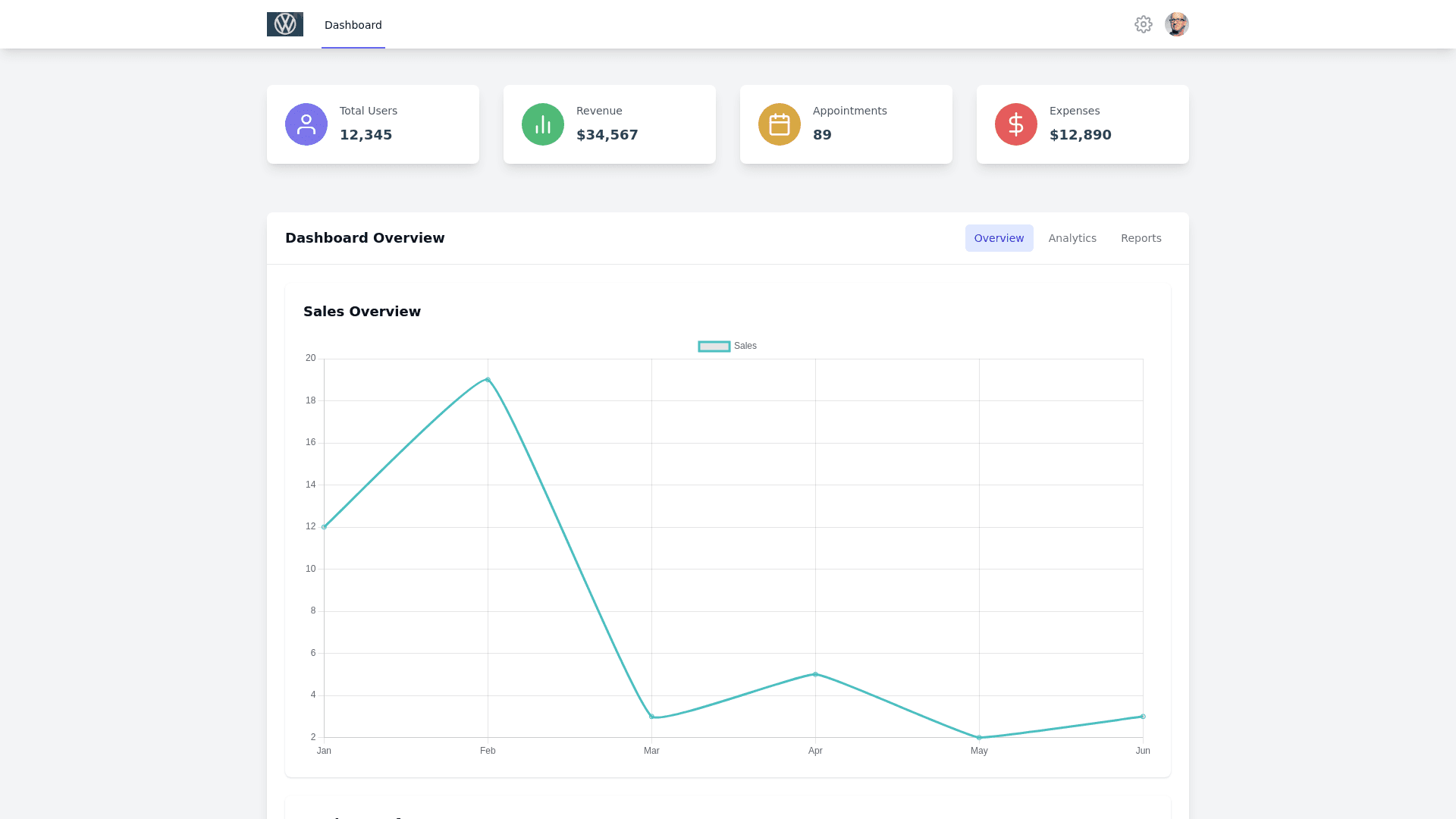
Task: Click the Apr data point
Action: (x=815, y=674)
